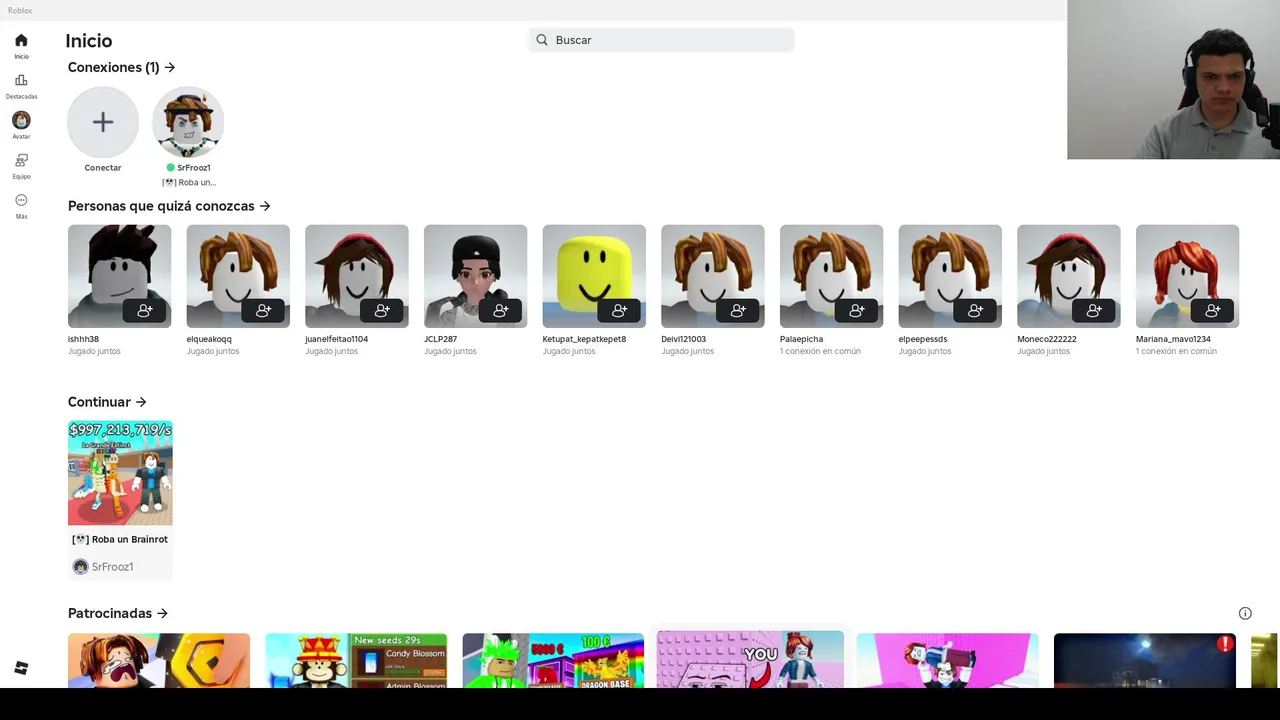Click the info icon beside Patrocinadas
This screenshot has height=720, width=1280.
point(1245,613)
